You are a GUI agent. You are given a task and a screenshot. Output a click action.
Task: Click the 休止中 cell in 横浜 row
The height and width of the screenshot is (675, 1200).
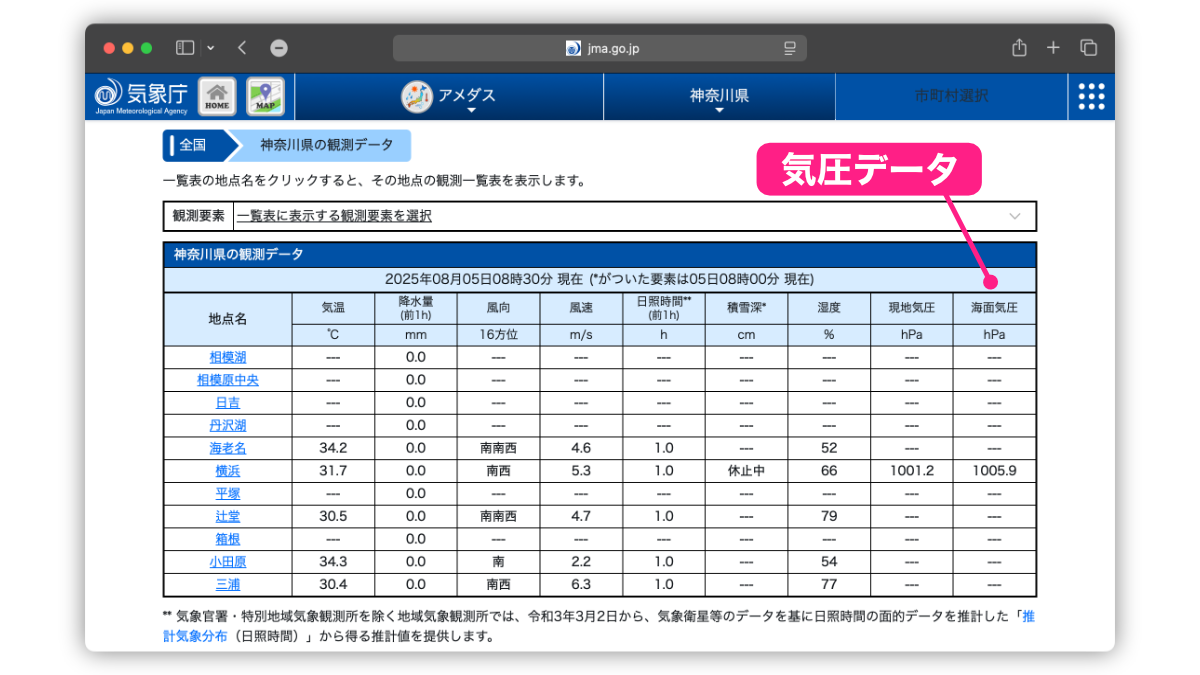[x=746, y=471]
